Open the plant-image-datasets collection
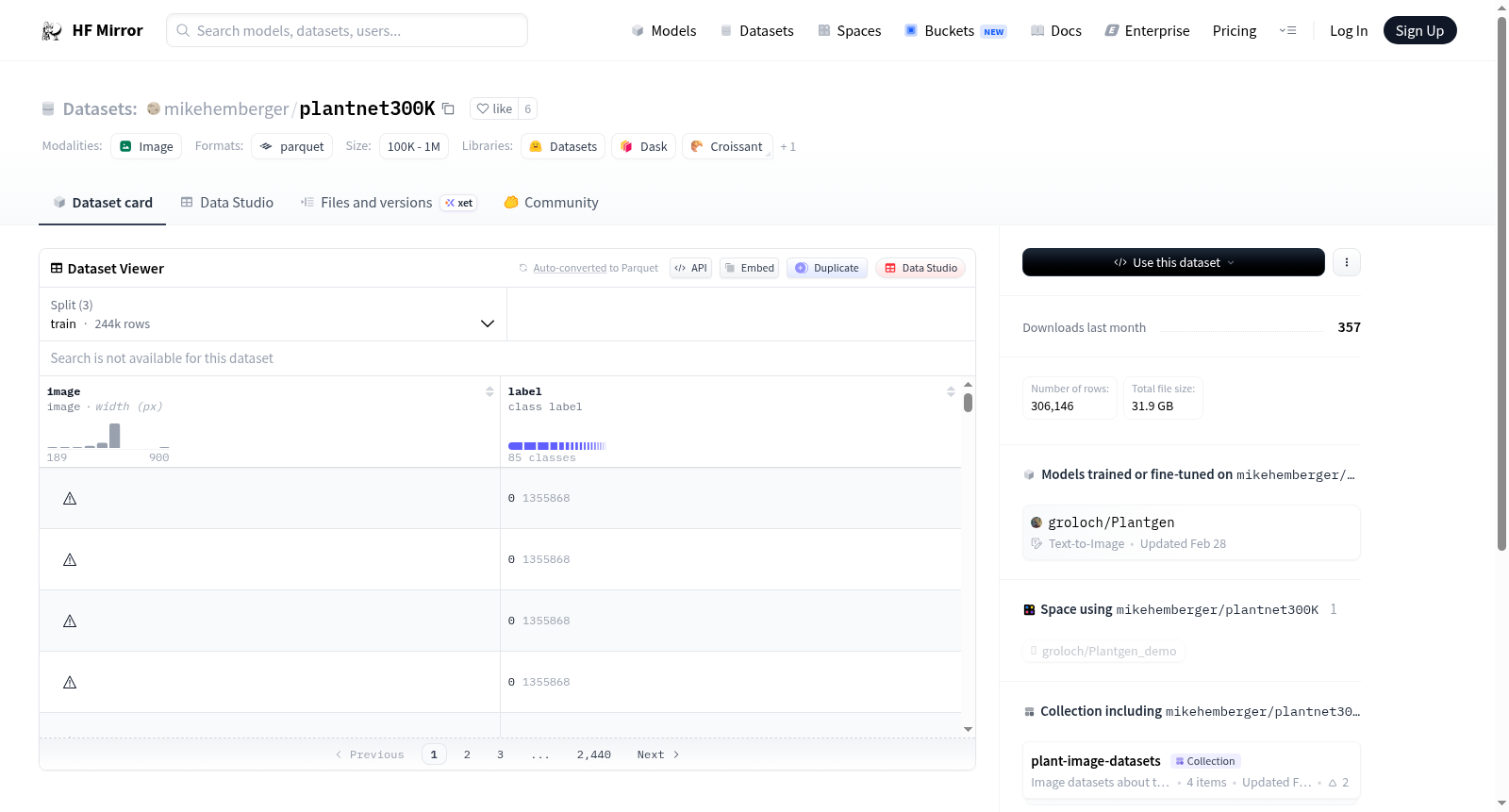The height and width of the screenshot is (812, 1509). click(1191, 771)
